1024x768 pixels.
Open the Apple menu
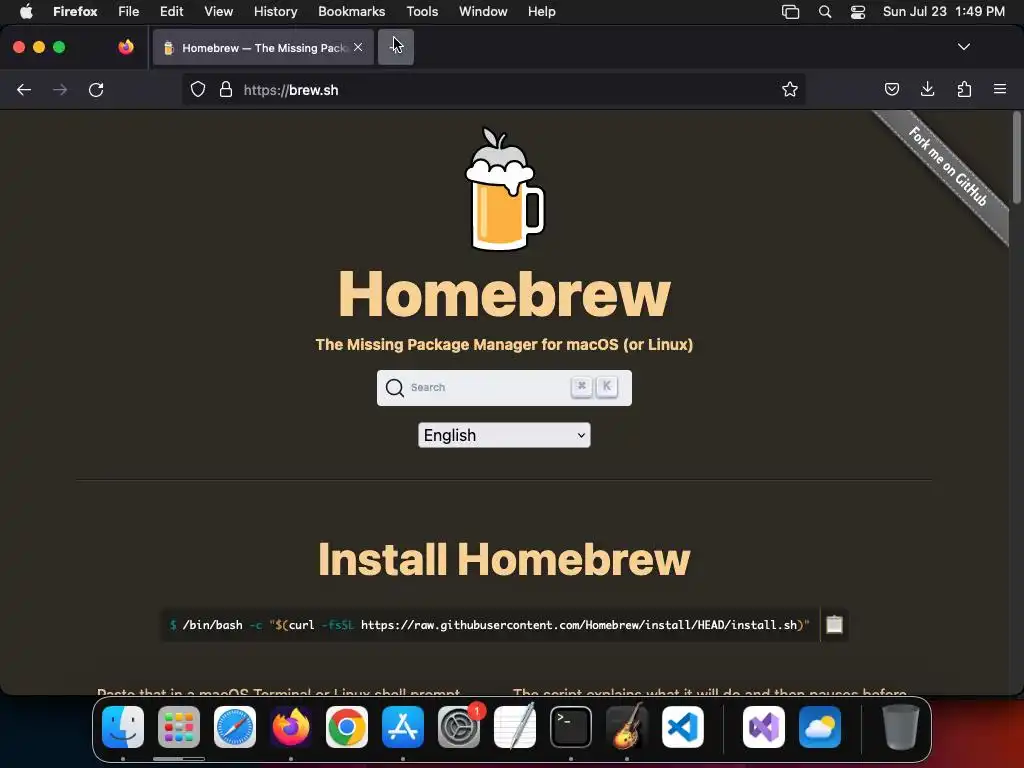[26, 11]
